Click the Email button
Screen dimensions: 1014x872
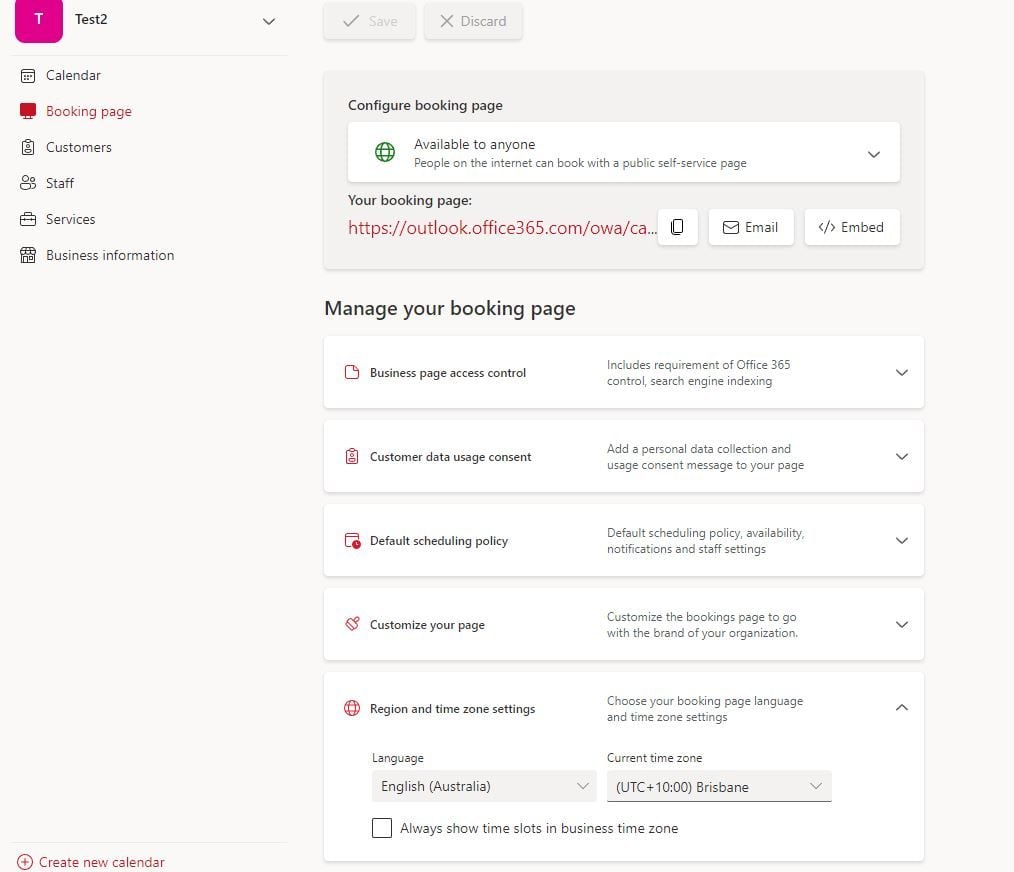pyautogui.click(x=751, y=227)
